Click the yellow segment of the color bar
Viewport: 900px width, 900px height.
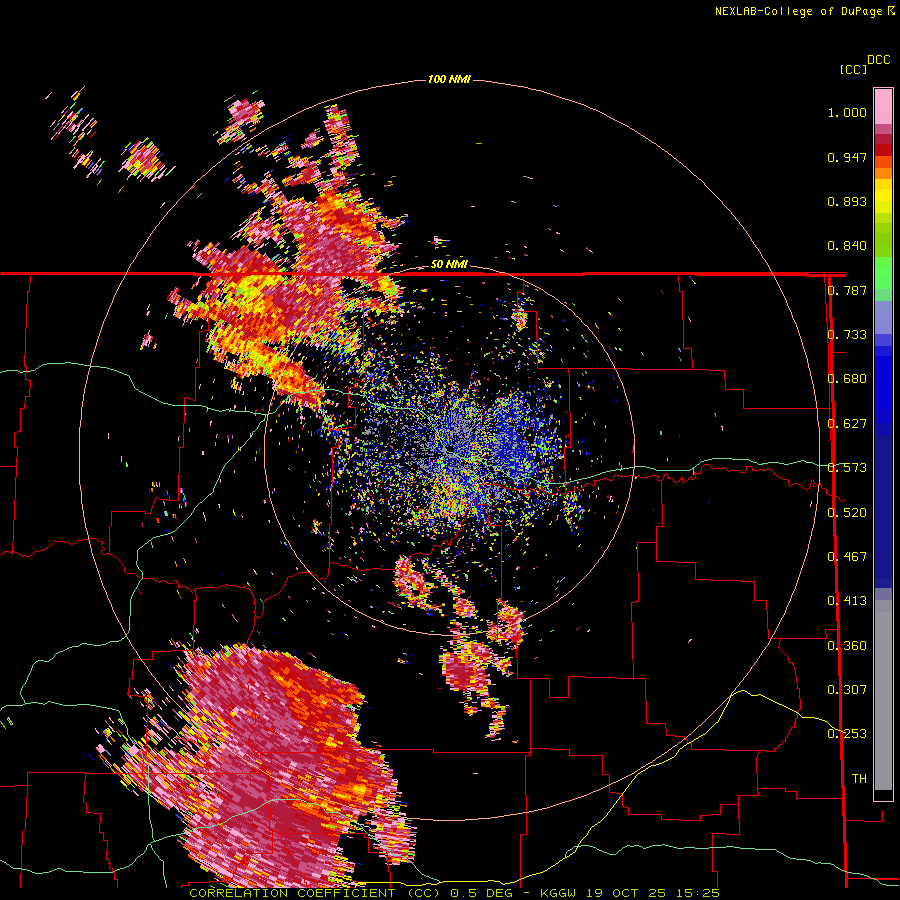883,196
